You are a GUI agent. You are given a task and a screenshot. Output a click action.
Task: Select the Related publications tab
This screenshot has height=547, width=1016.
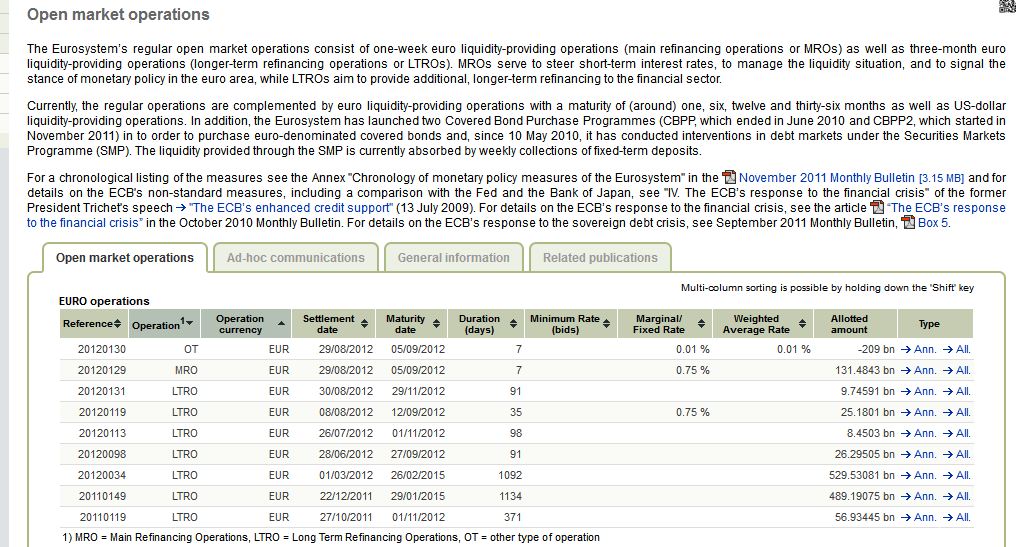click(600, 258)
